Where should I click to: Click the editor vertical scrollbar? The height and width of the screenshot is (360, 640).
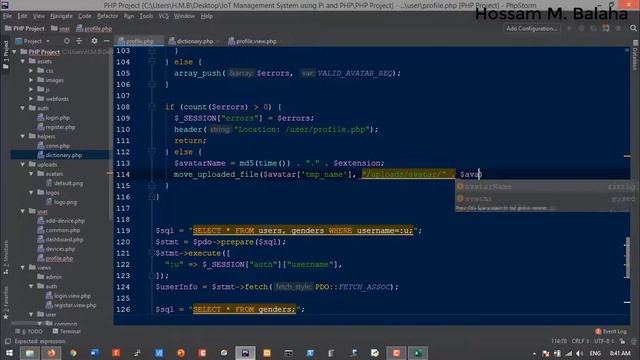pyautogui.click(x=627, y=257)
